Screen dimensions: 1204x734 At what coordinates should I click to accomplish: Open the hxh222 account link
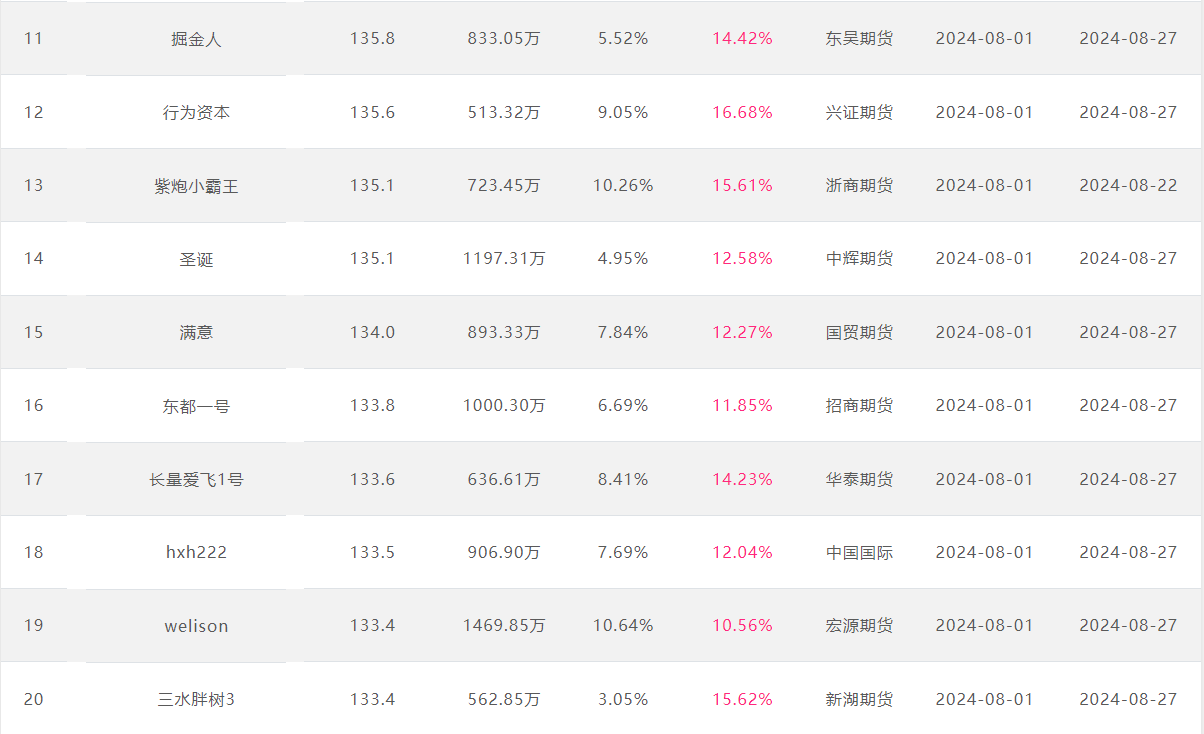[x=196, y=552]
